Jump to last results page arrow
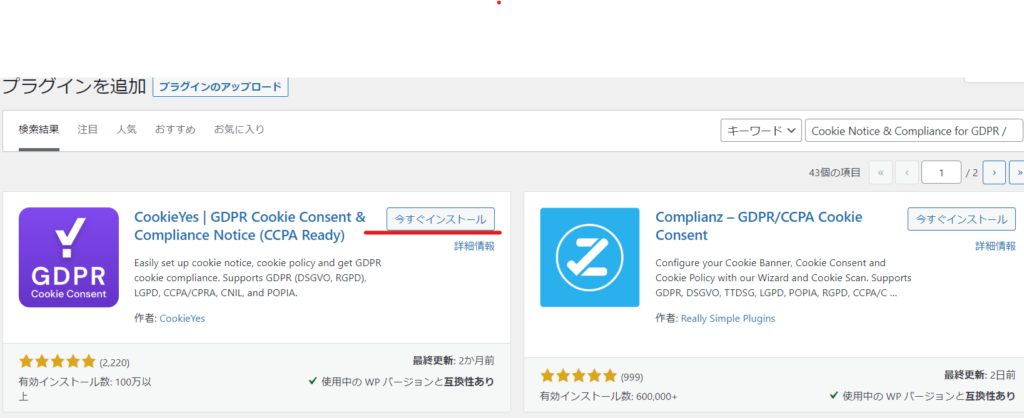This screenshot has width=1024, height=418. [x=1018, y=172]
